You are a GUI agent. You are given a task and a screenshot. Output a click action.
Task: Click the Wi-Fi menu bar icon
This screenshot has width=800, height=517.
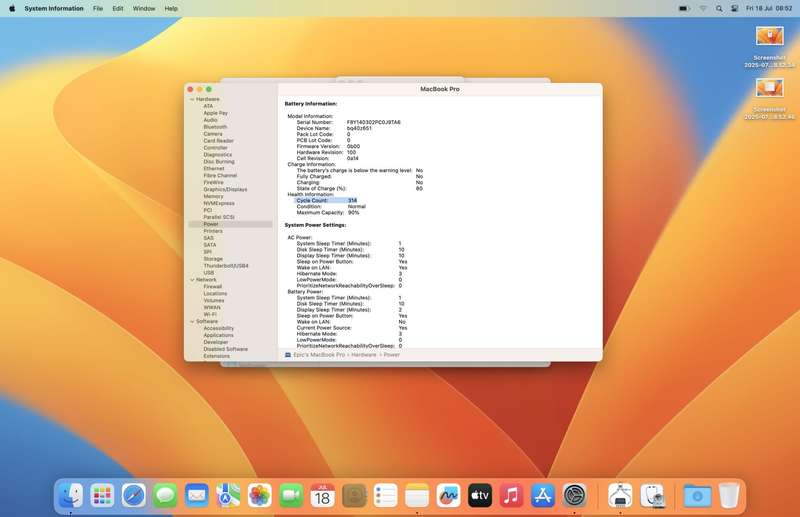(703, 8)
